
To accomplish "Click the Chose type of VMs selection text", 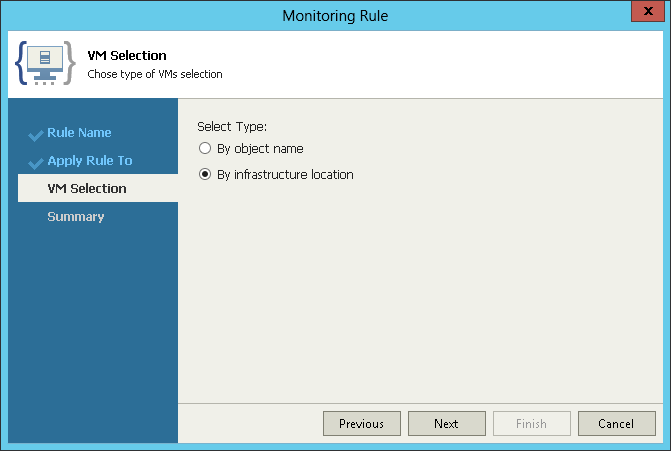I will pos(155,74).
